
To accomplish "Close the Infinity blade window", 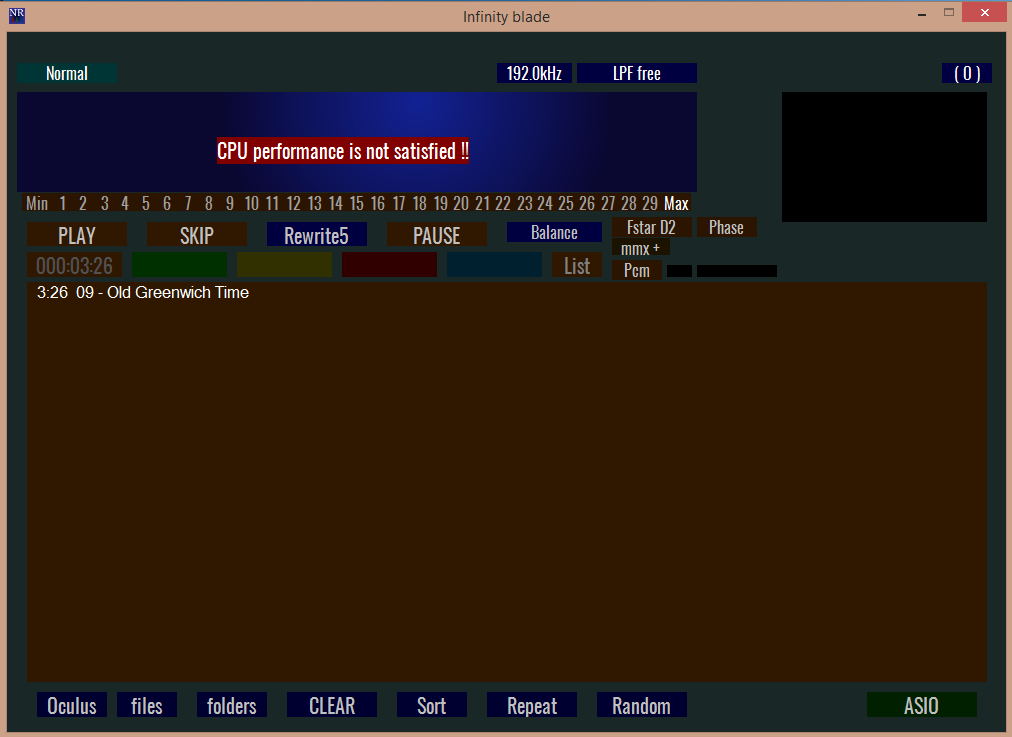I will pos(985,12).
